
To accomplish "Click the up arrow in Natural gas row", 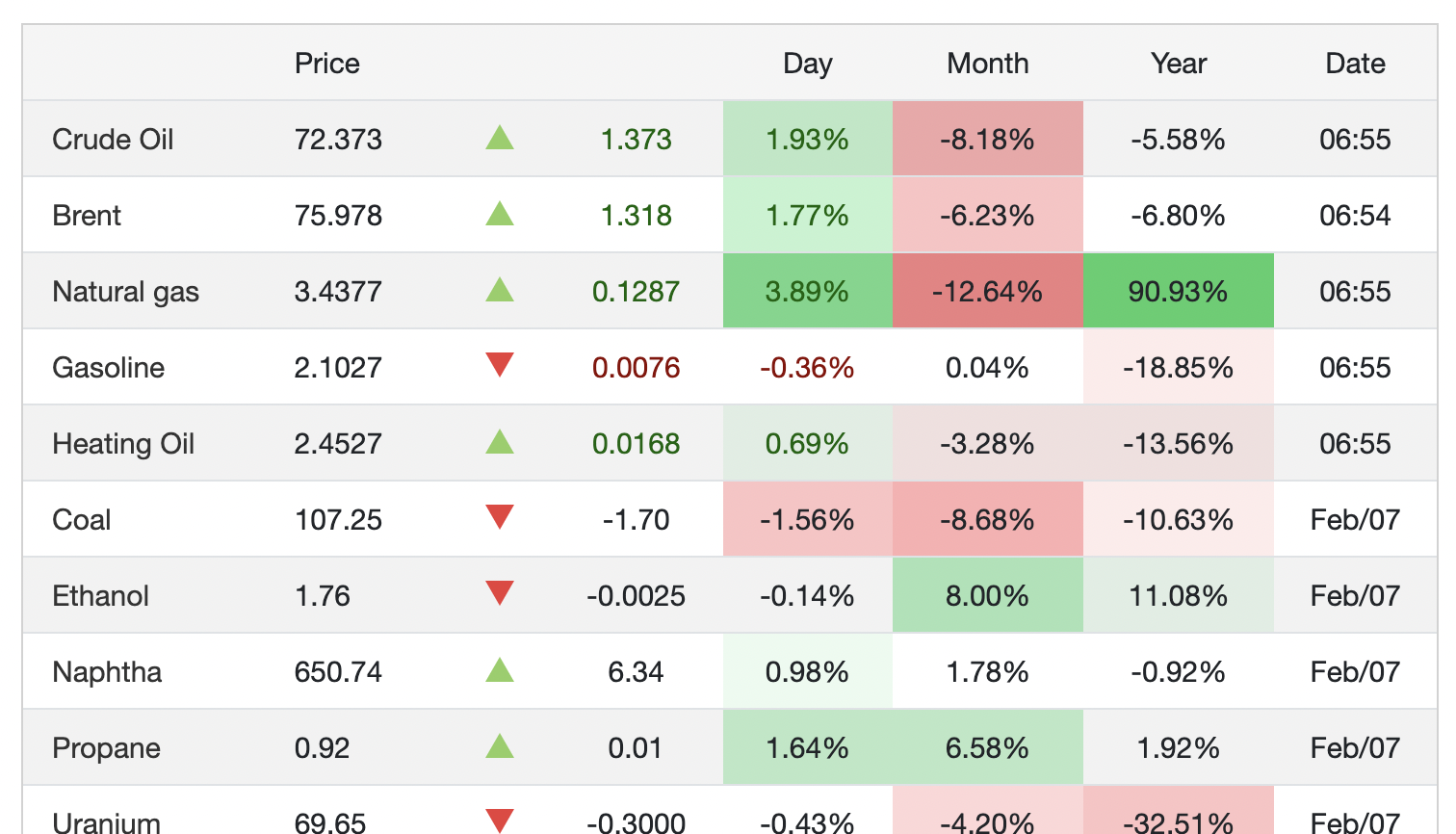I will point(500,290).
